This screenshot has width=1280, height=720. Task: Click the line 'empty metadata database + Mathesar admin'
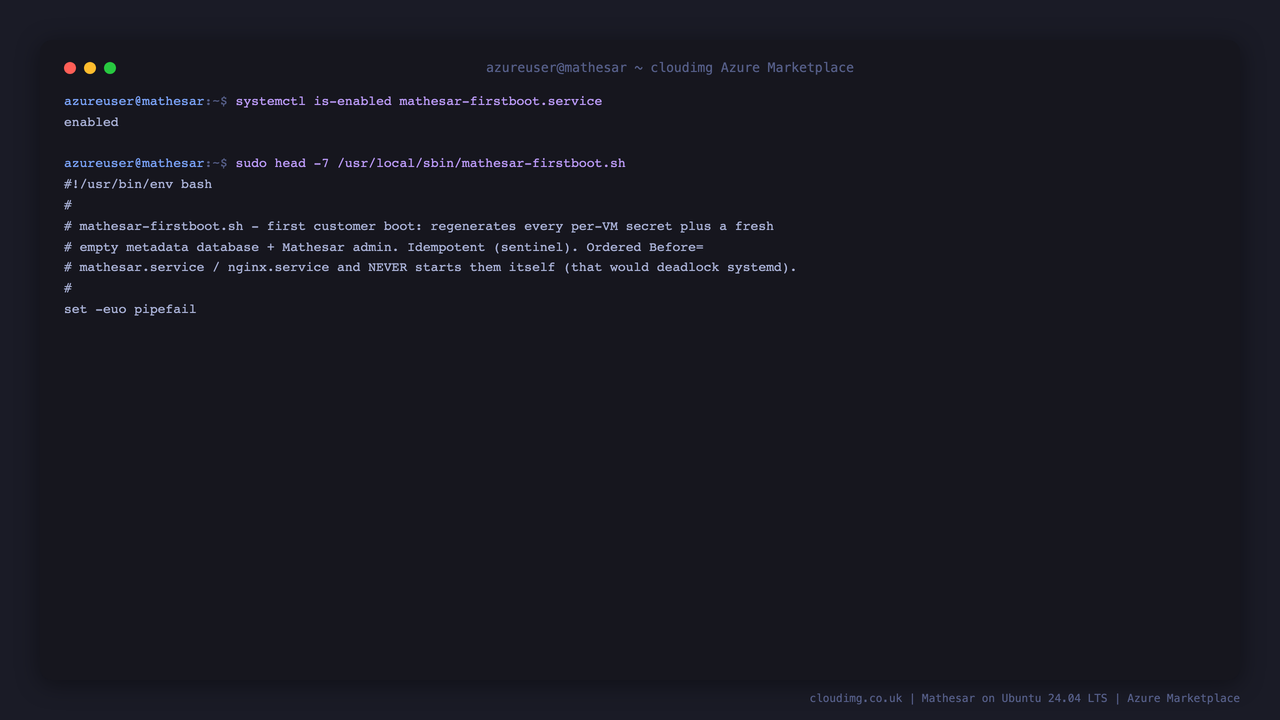384,247
